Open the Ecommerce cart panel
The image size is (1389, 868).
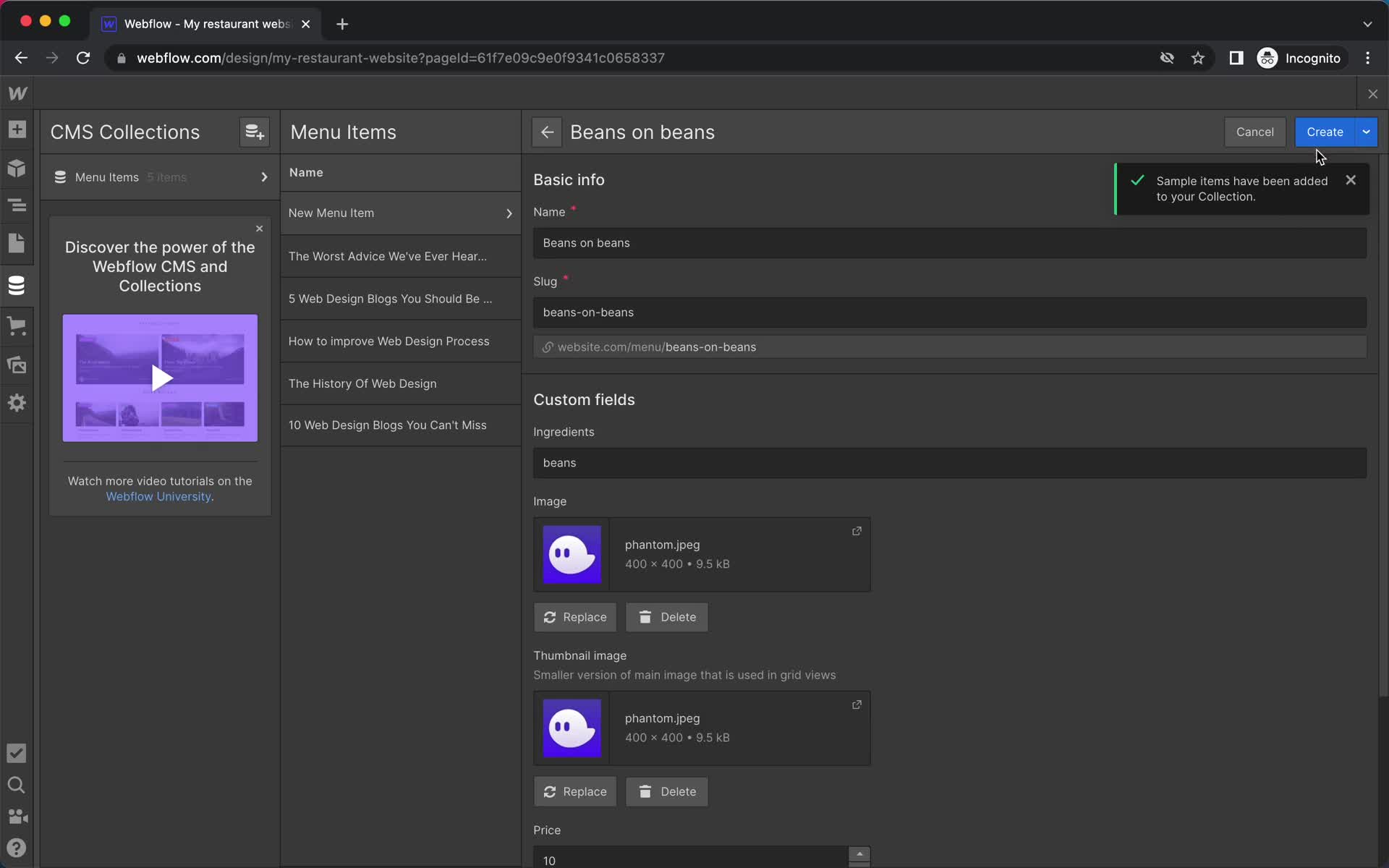[17, 325]
